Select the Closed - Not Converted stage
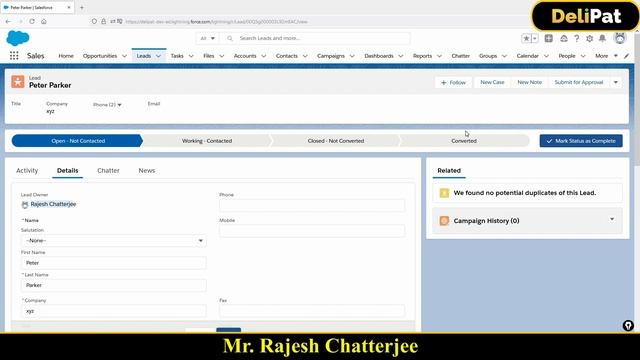640x360 pixels. (x=336, y=141)
